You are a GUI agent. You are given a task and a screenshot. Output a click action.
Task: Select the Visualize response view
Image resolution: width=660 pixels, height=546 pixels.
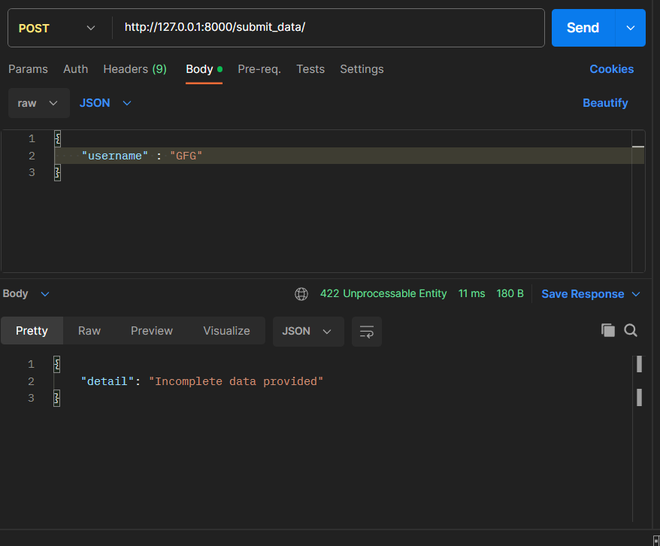226,331
